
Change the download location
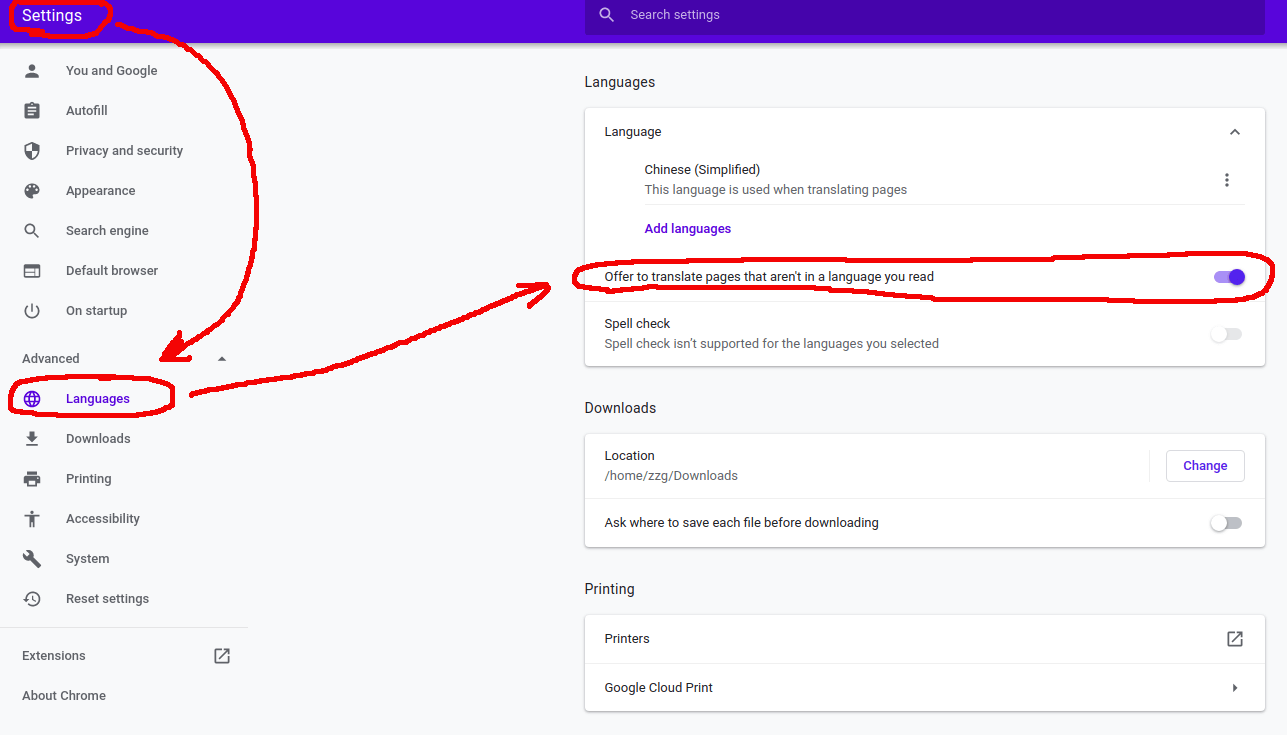coord(1204,465)
